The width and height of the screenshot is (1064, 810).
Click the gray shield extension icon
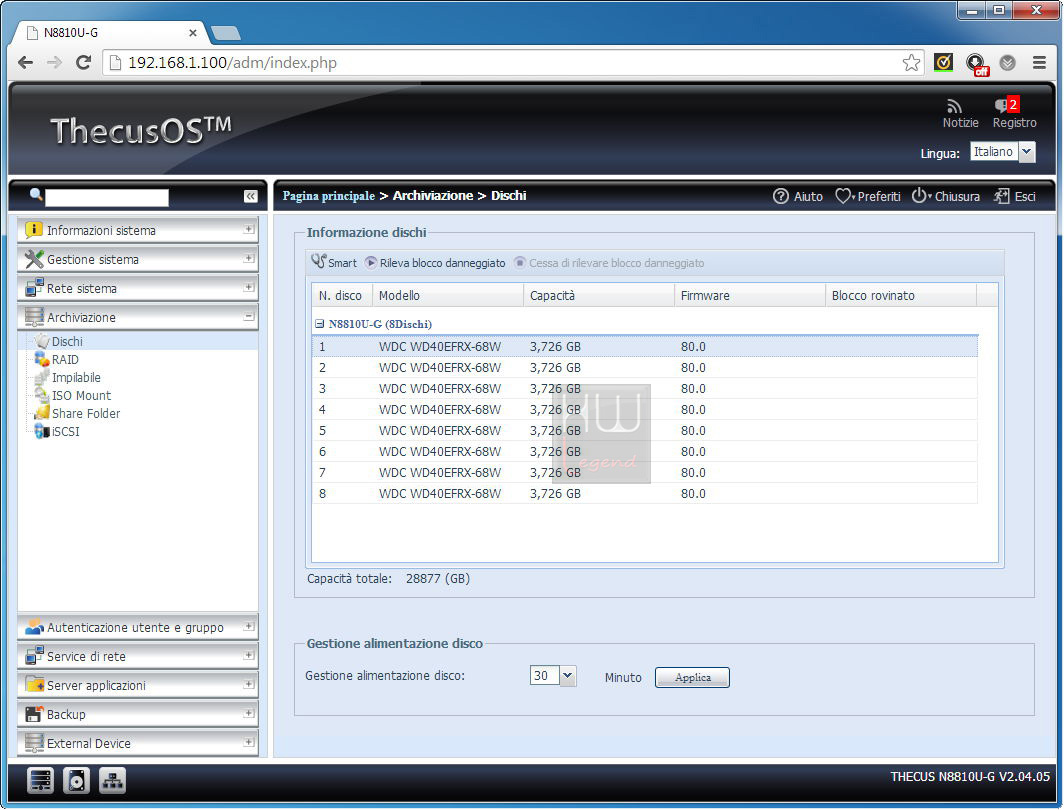point(1008,63)
